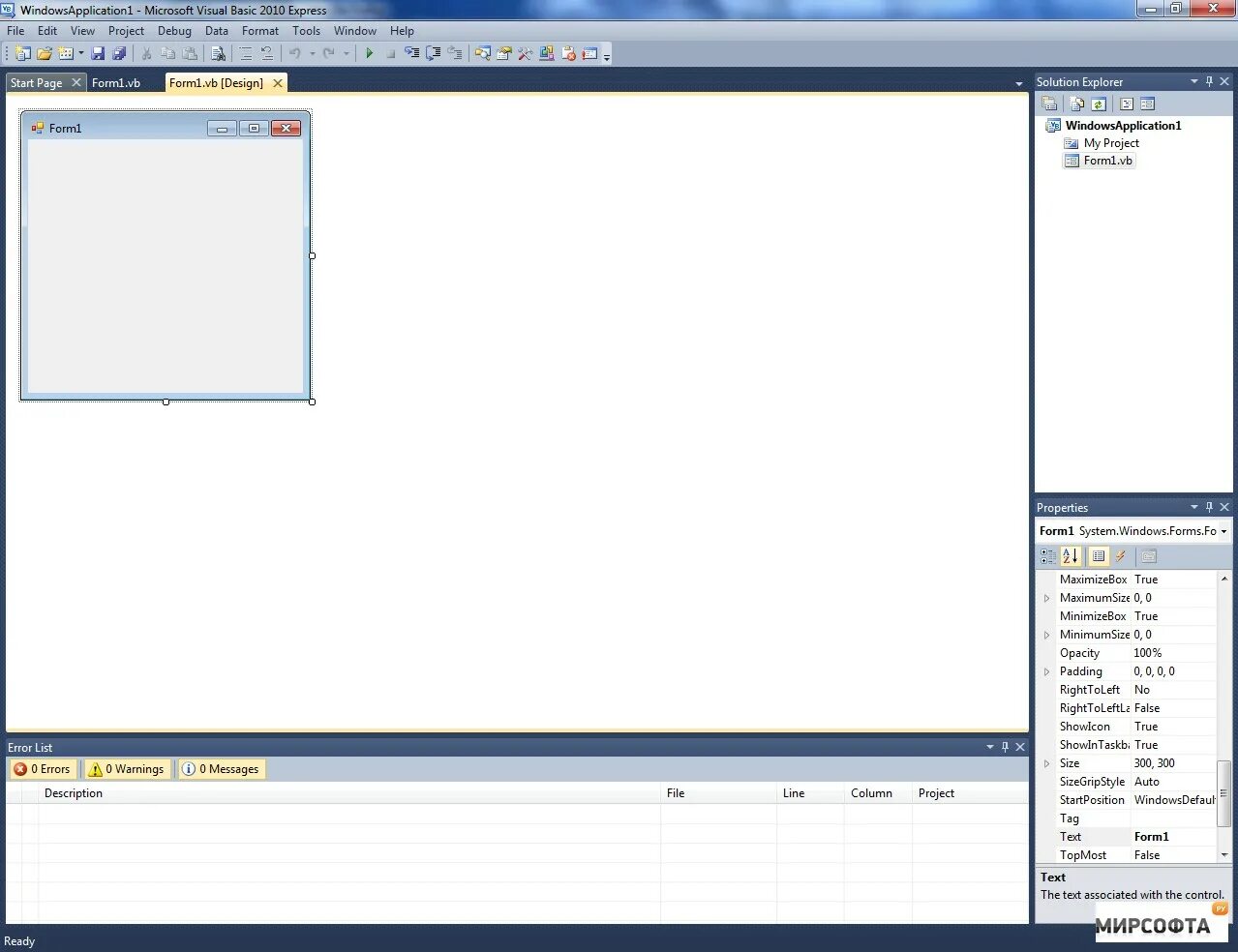This screenshot has height=952, width=1238.
Task: Click the Paste toolbar icon
Action: click(191, 53)
